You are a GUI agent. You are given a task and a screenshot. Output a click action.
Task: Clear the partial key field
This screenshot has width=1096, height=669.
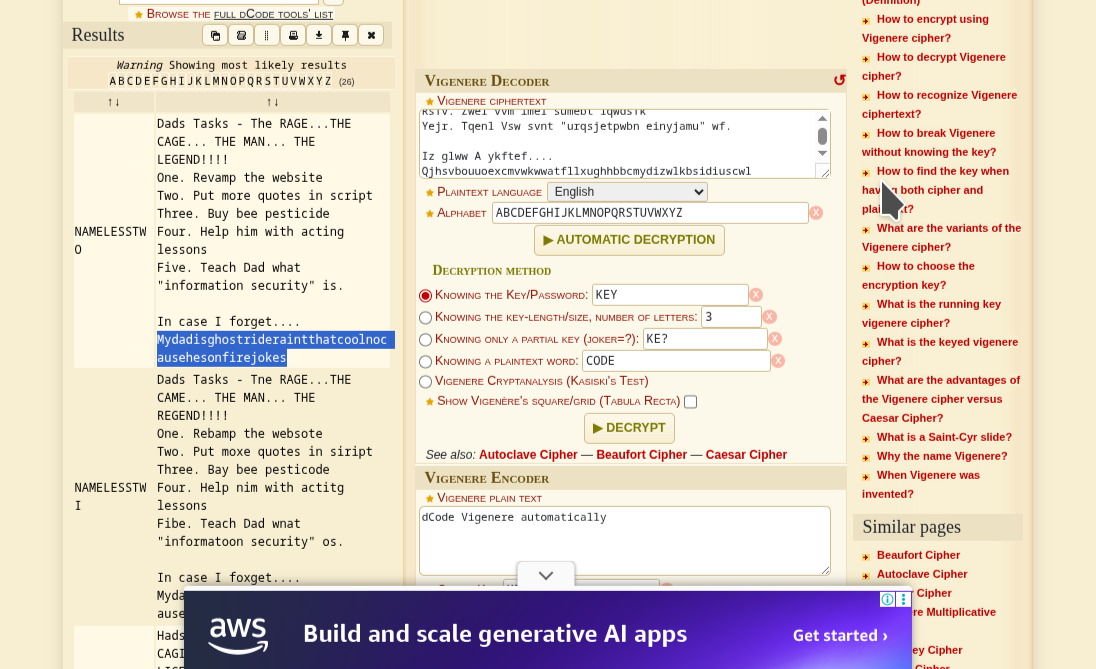tap(774, 339)
